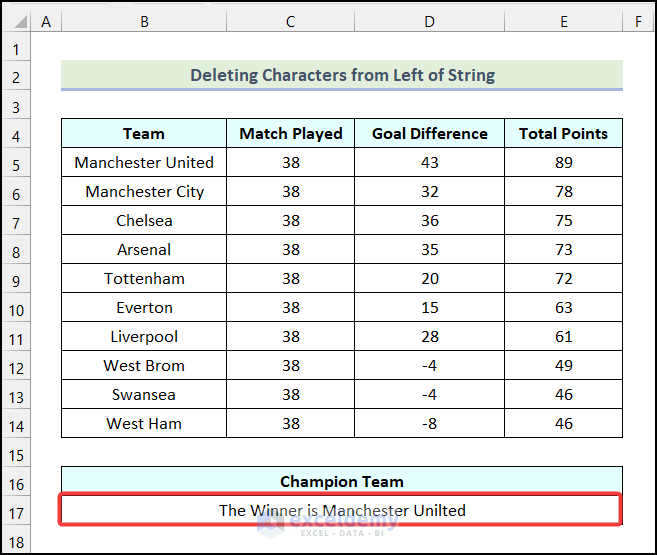This screenshot has height=555, width=657.
Task: Select the Champion Team header cell
Action: [x=342, y=481]
